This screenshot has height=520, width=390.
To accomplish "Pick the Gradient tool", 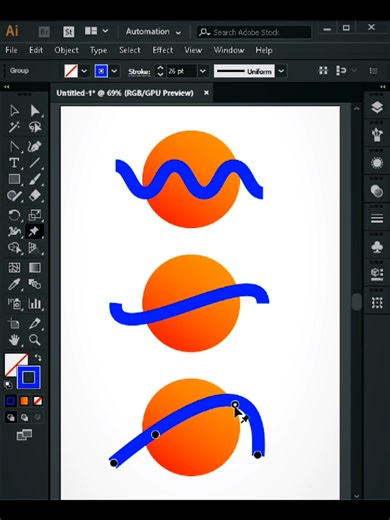I will click(x=35, y=267).
